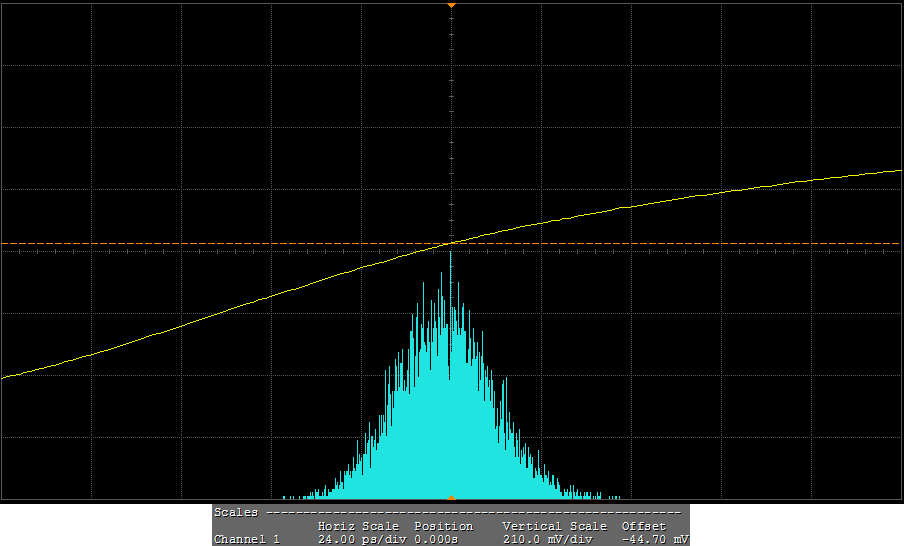This screenshot has width=904, height=546.
Task: Click the Vertical Scale column header
Action: pos(554,526)
